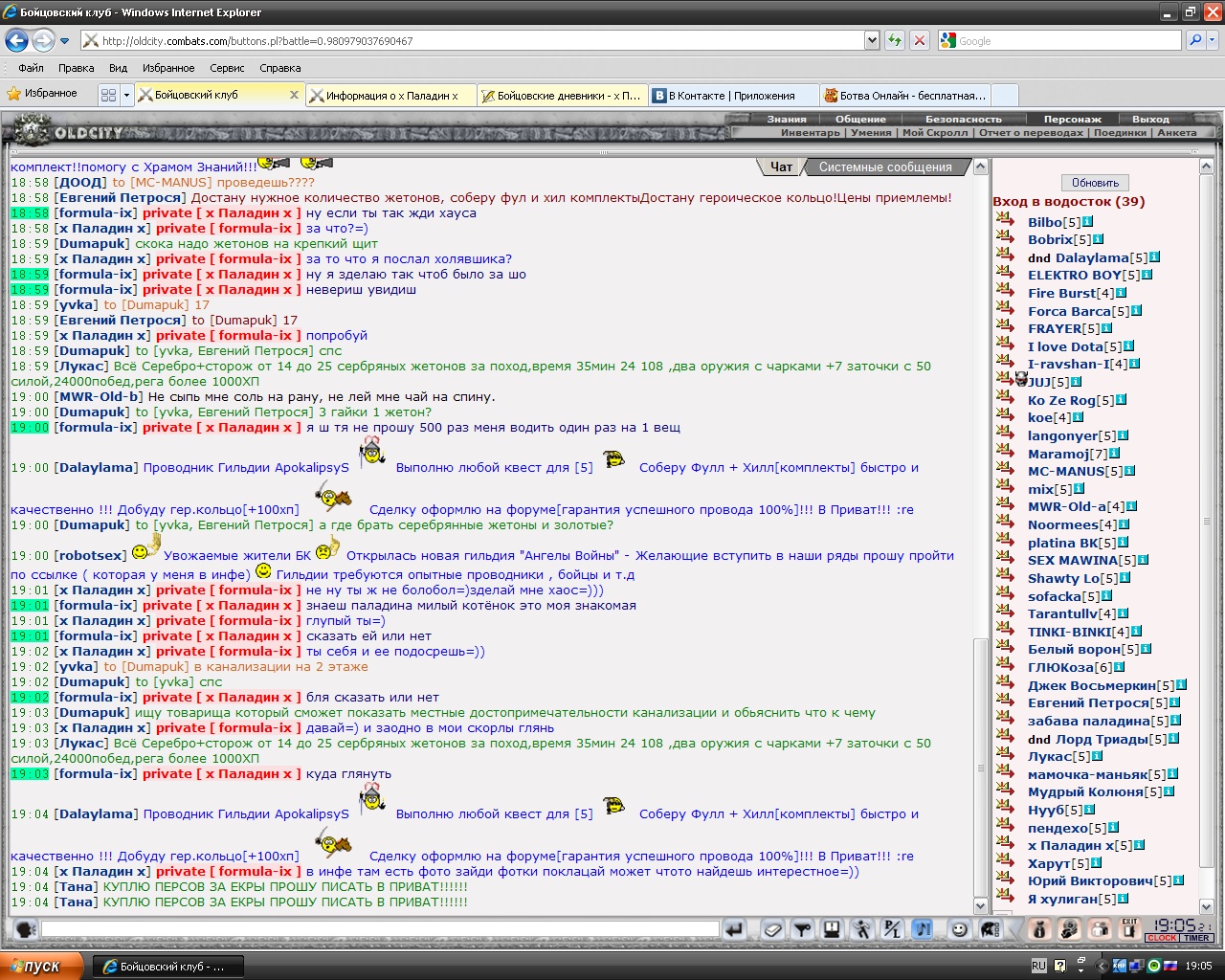The width and height of the screenshot is (1225, 980).
Task: Click private message arrow icon beside FRAYER
Action: click(1005, 327)
